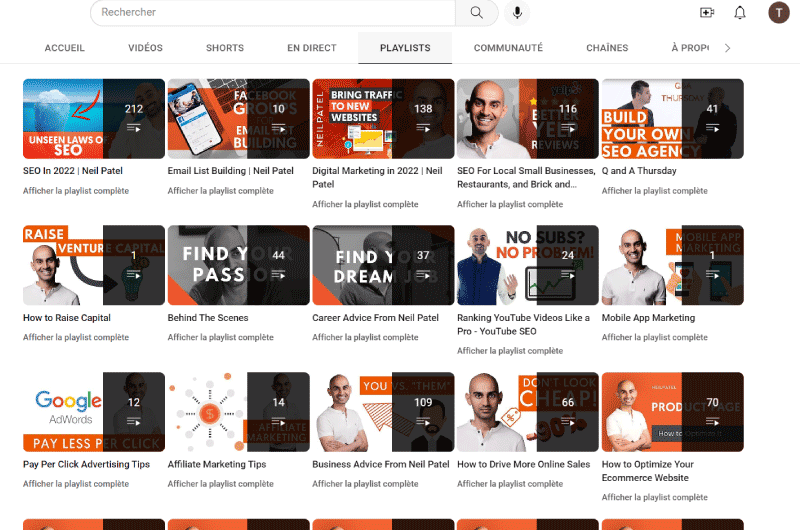Show full playlist under How to Raise Capital
Viewport: 800px width, 530px height.
76,337
